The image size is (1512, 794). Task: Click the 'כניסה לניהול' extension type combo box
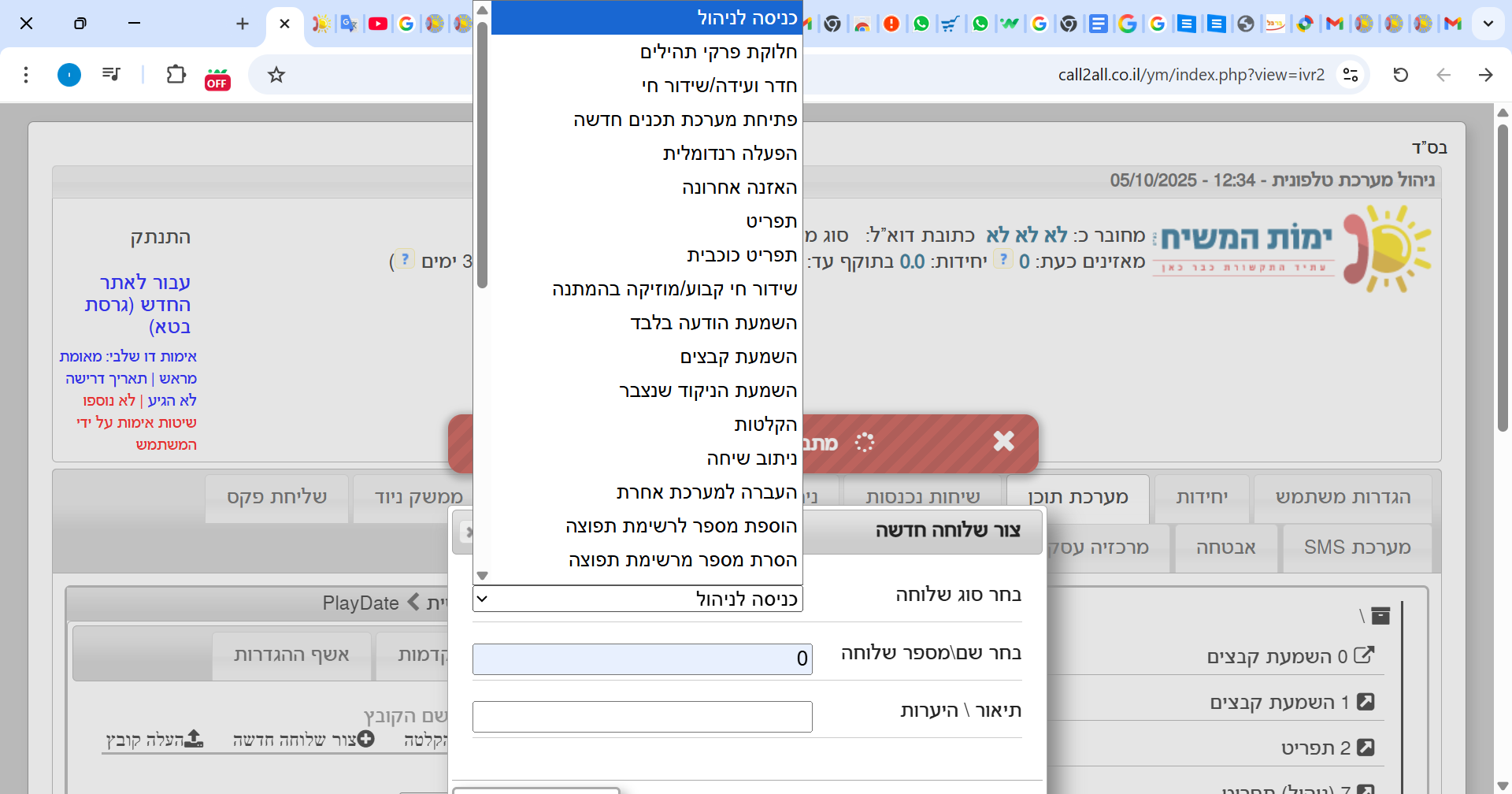click(638, 599)
